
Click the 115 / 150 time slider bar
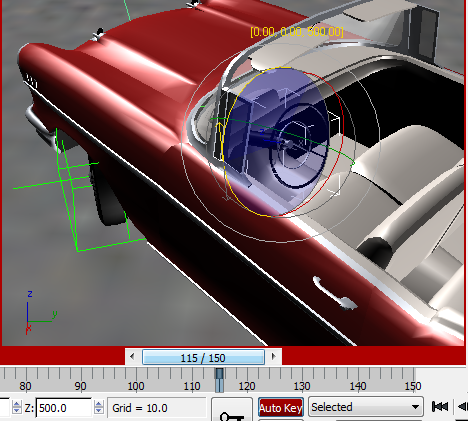click(203, 357)
